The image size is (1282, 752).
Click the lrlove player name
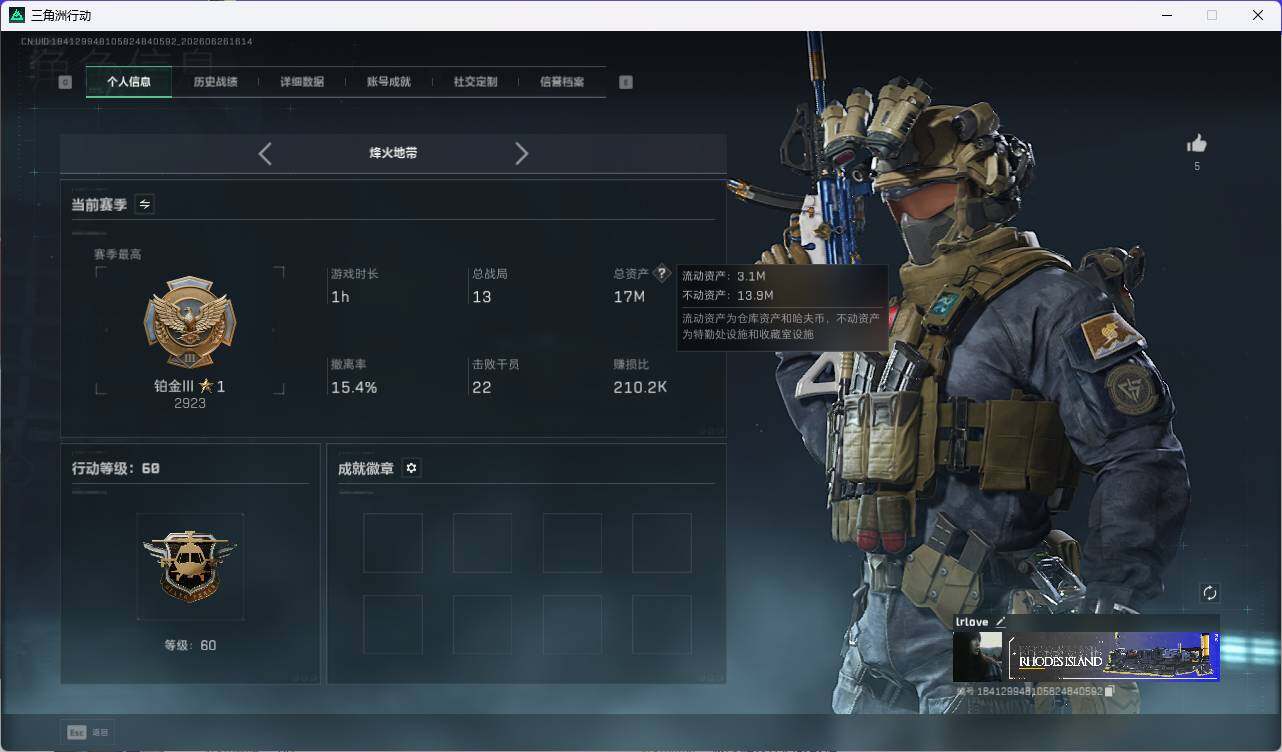[972, 622]
